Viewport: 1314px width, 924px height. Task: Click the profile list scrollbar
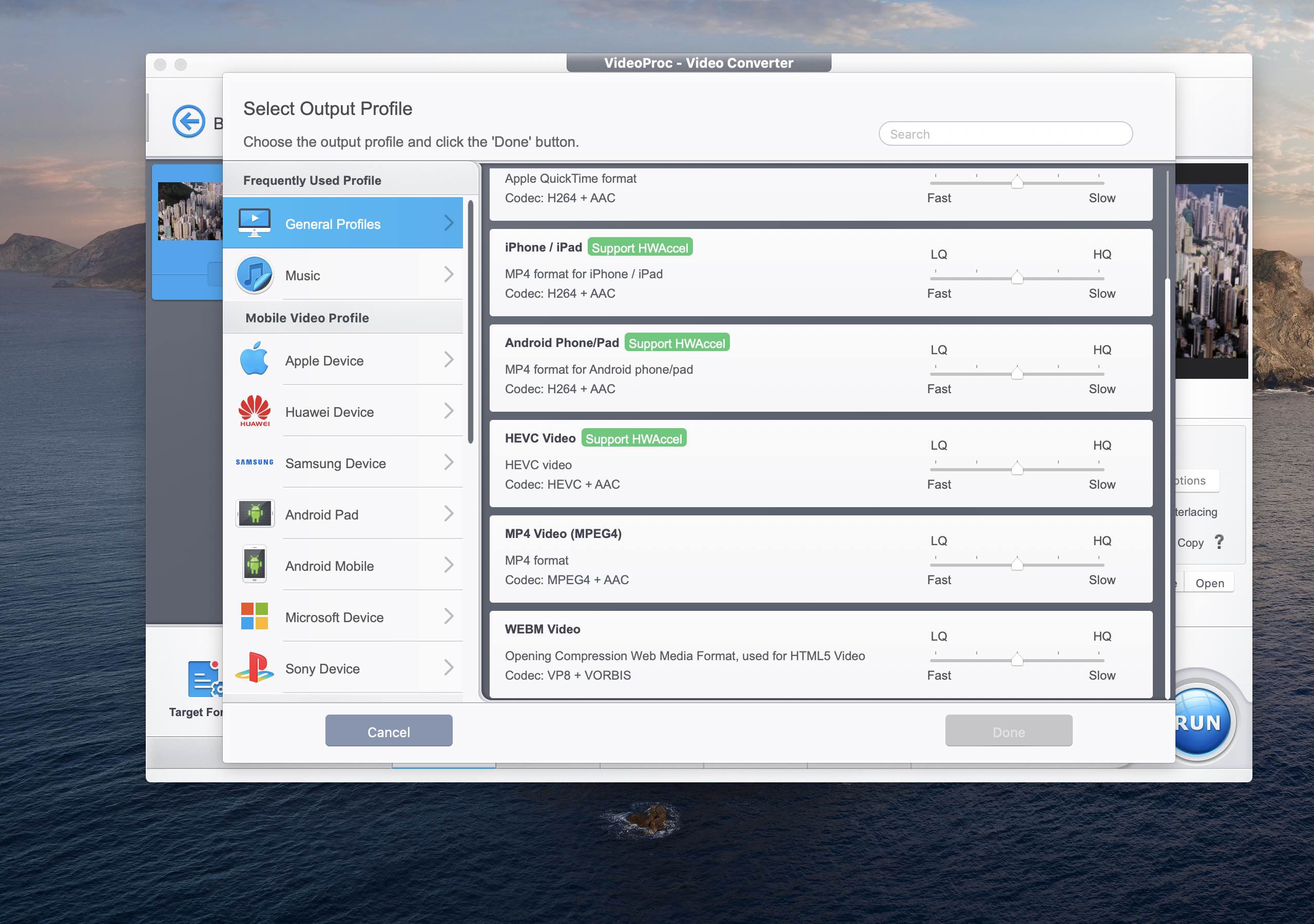(x=1168, y=488)
